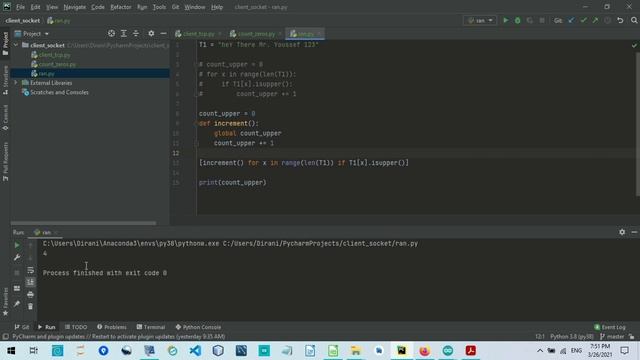The width and height of the screenshot is (640, 360).
Task: Open the Window menu
Action: [x=195, y=7]
